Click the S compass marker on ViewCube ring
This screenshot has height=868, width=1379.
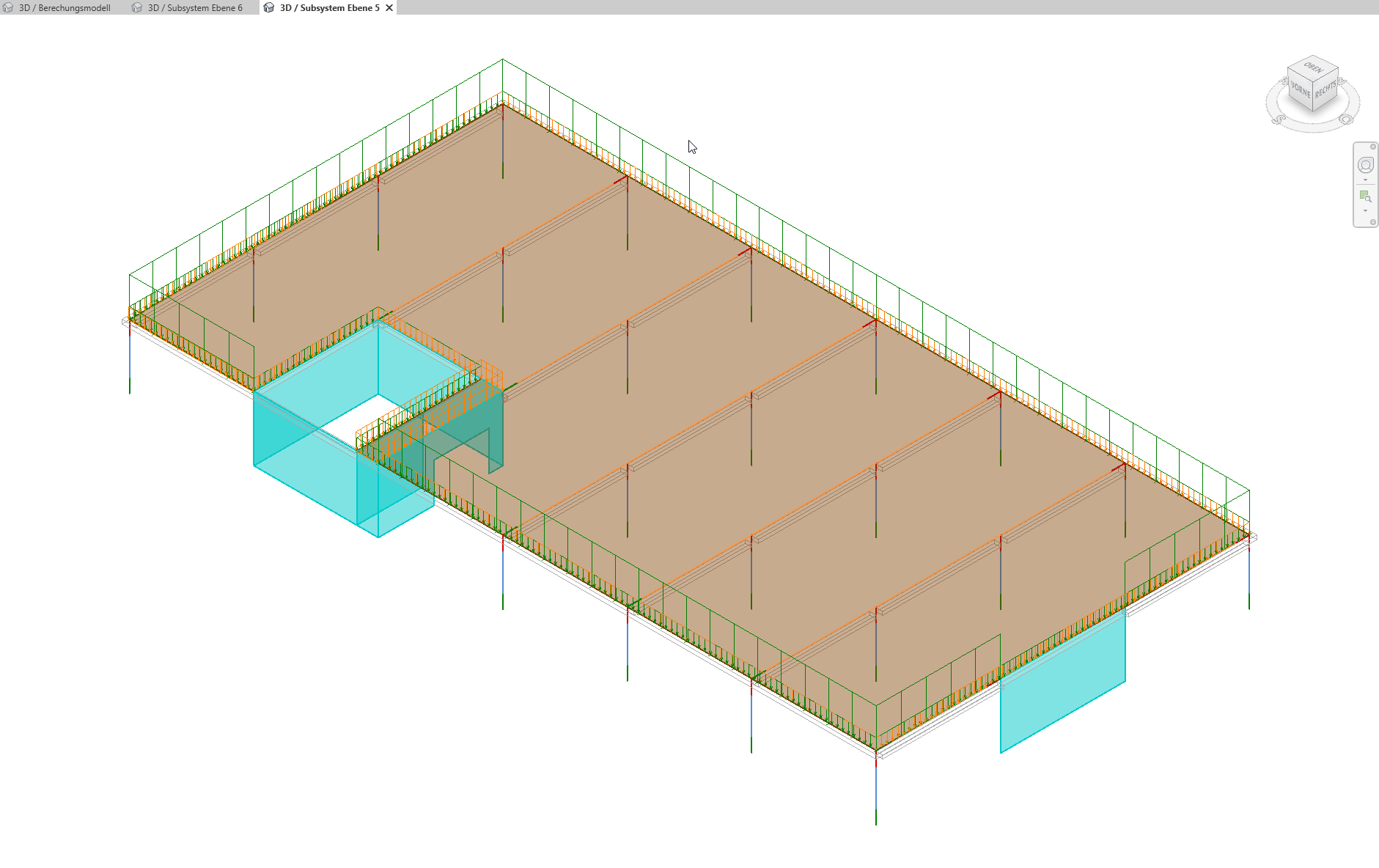point(1279,119)
